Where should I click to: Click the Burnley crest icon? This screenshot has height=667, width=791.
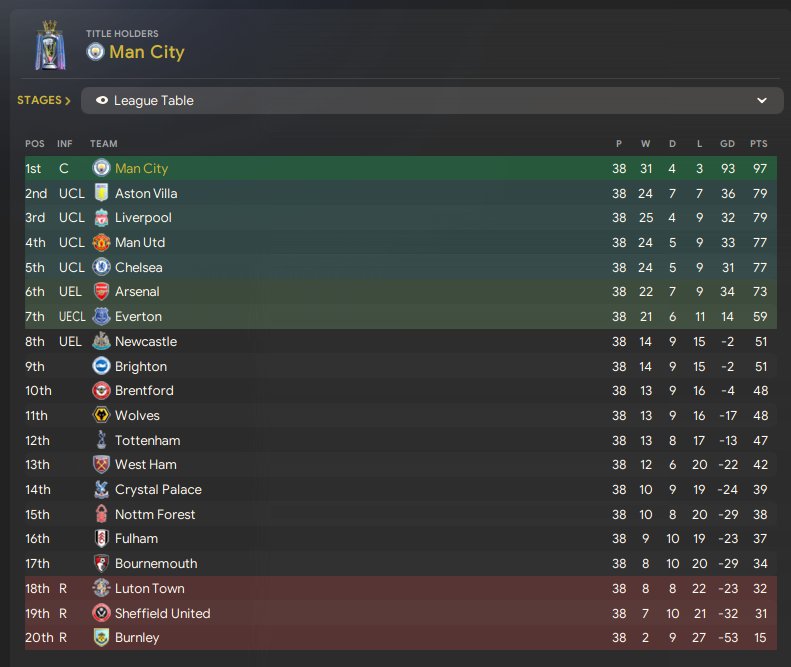[101, 637]
